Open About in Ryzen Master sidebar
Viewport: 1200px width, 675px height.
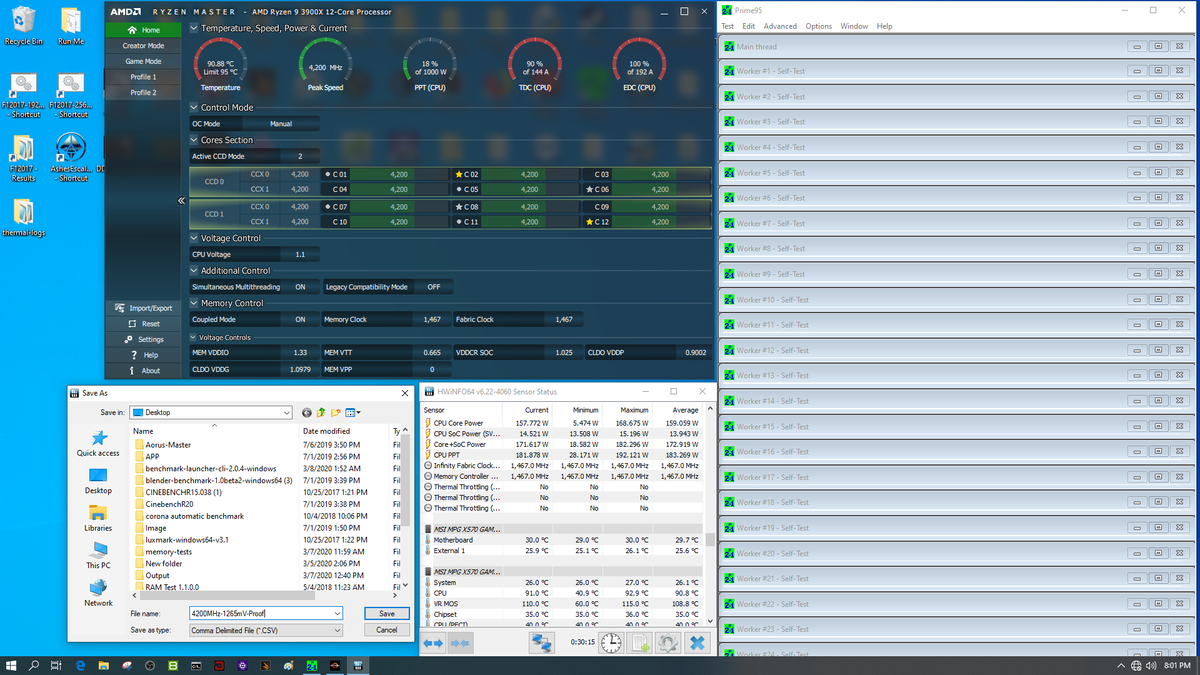click(x=144, y=371)
